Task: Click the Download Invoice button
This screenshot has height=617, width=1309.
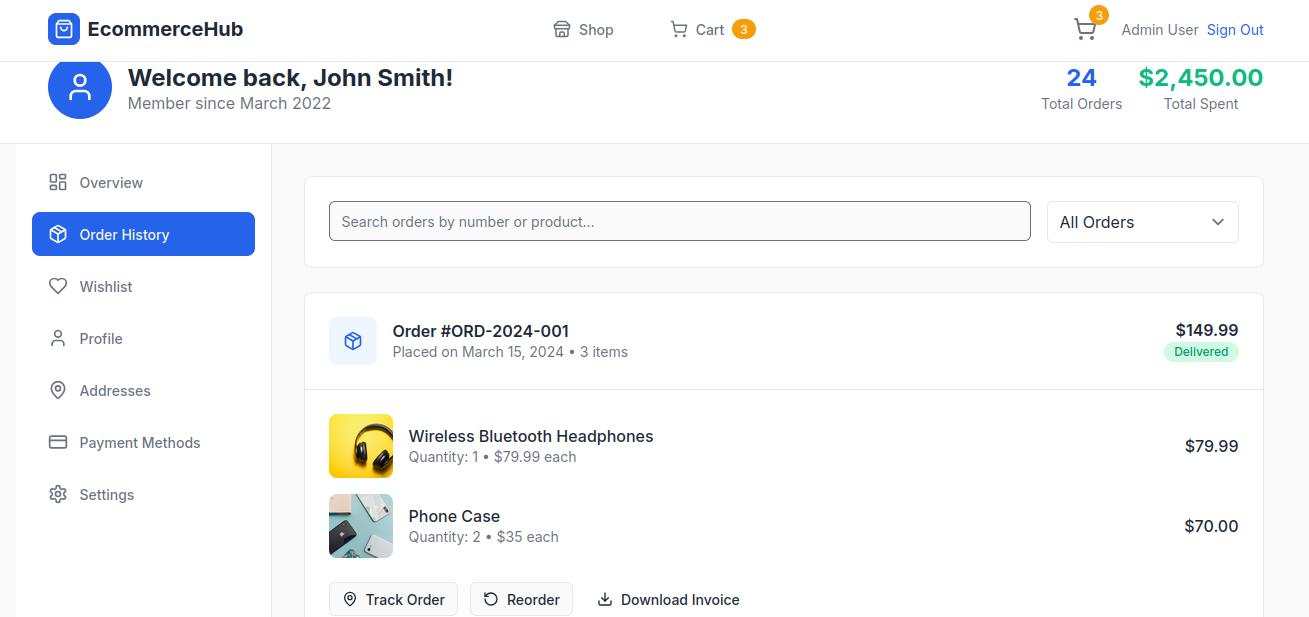Action: tap(668, 600)
